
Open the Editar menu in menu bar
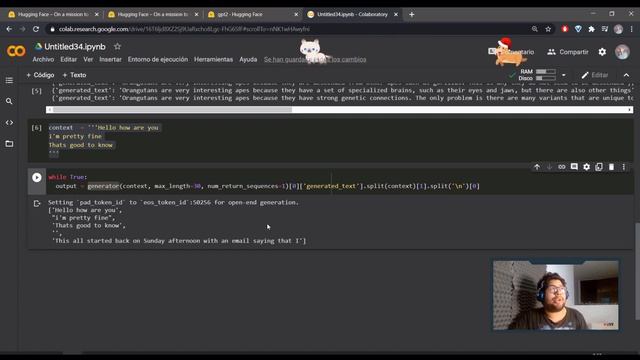(69, 60)
